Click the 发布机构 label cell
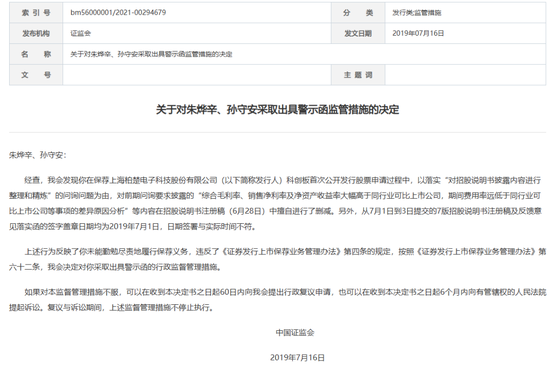Screen dimensions: 550x367 click(36, 33)
